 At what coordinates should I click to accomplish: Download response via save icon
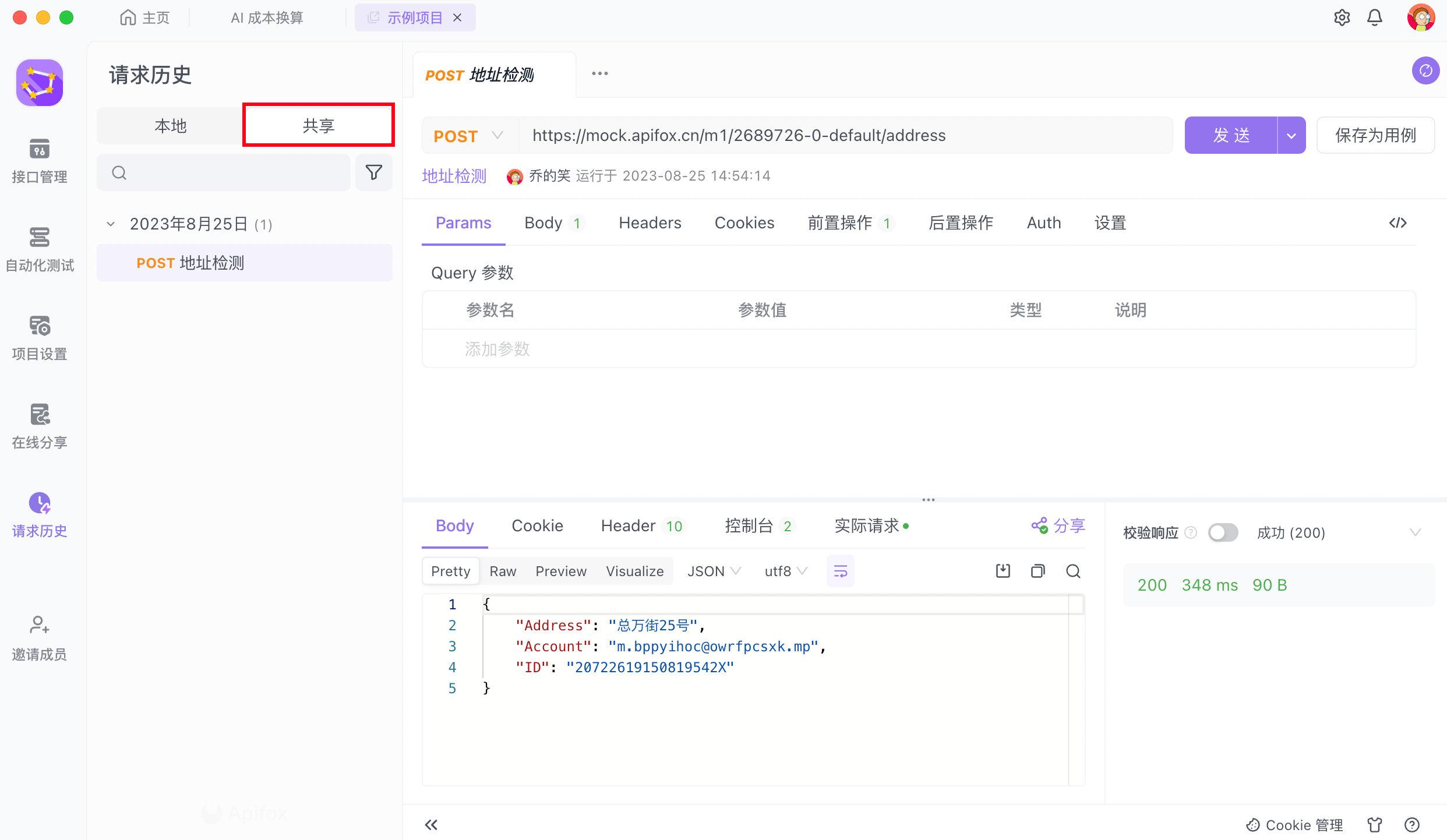click(1003, 571)
